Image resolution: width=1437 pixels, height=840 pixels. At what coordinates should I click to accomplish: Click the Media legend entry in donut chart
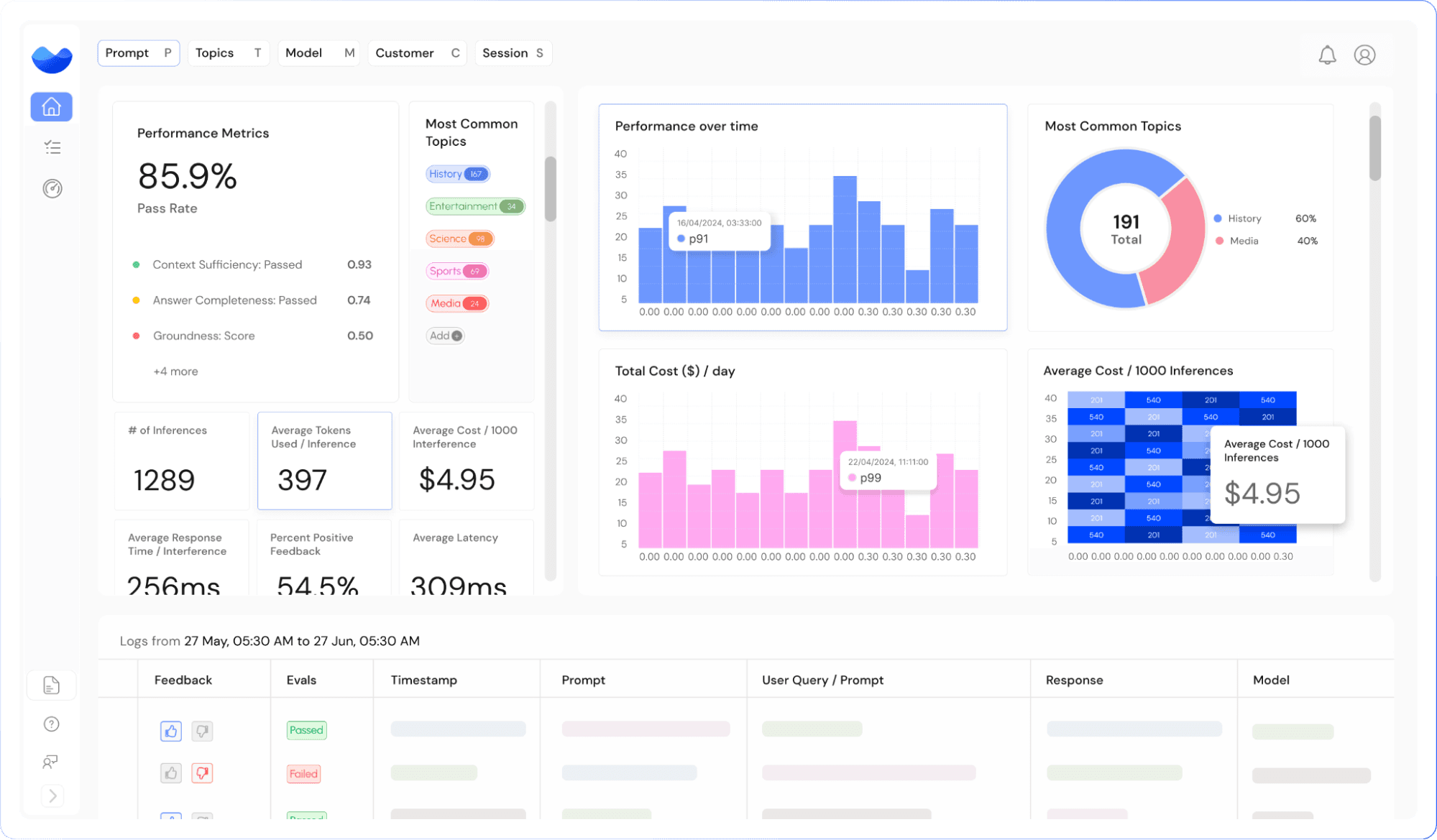click(1265, 241)
